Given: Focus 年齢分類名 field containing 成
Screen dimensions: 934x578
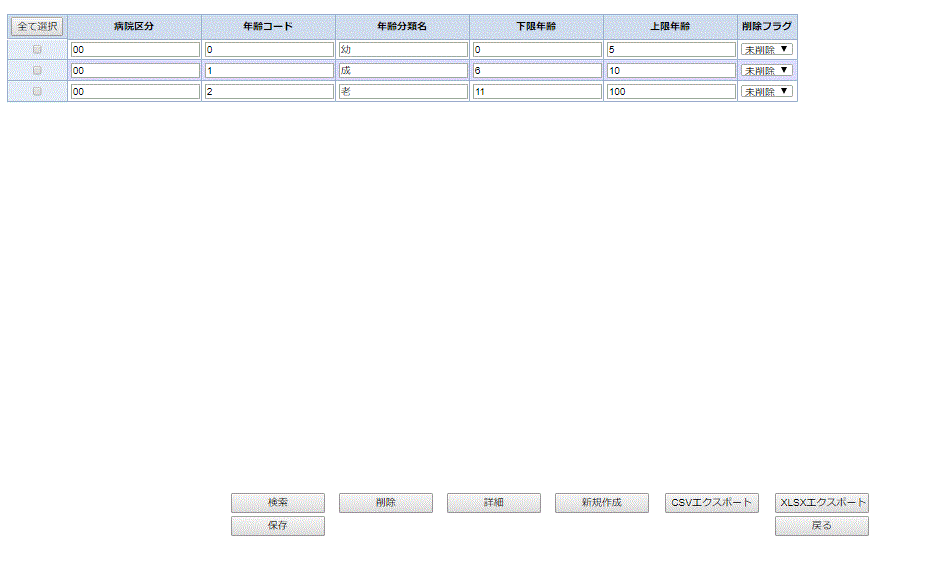Looking at the screenshot, I should [403, 70].
